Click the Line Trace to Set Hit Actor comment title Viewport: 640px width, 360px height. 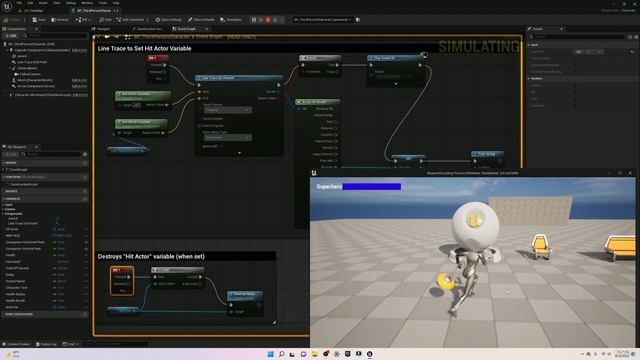point(144,48)
